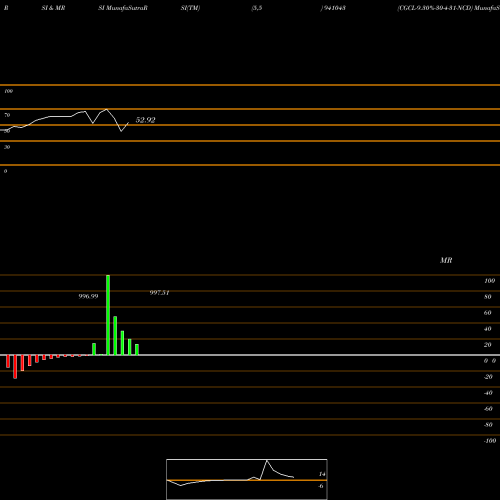
Task: Click the RSI axis label 70
Action: pos(7,115)
